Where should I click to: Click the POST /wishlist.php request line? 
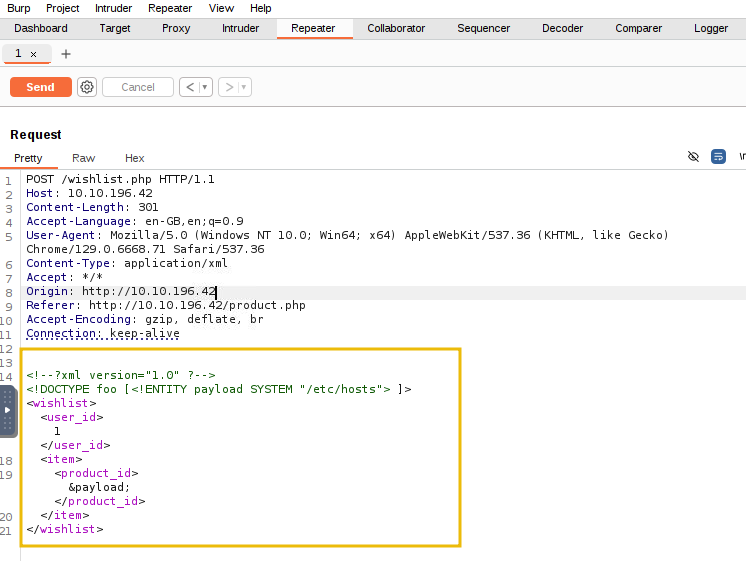pyautogui.click(x=120, y=179)
